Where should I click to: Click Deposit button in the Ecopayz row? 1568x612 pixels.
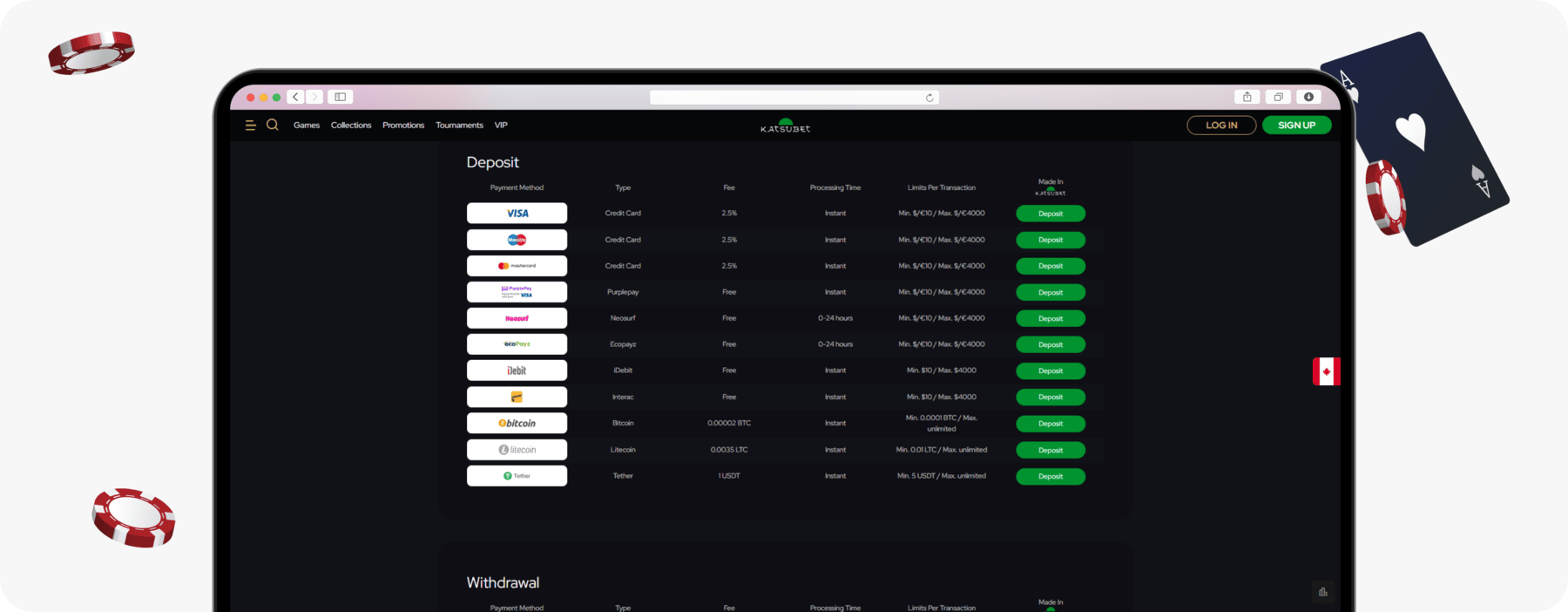[1051, 344]
